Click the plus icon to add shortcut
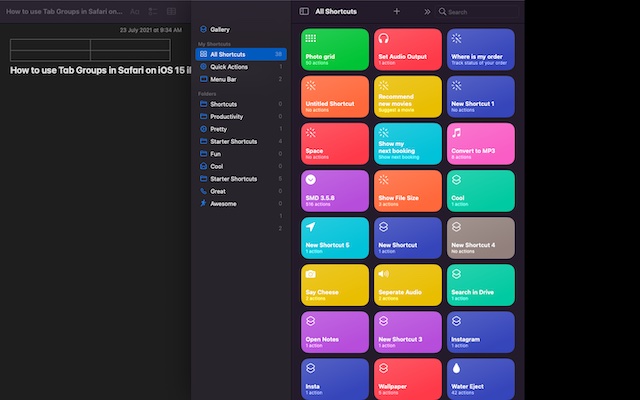640x400 pixels. click(x=397, y=11)
